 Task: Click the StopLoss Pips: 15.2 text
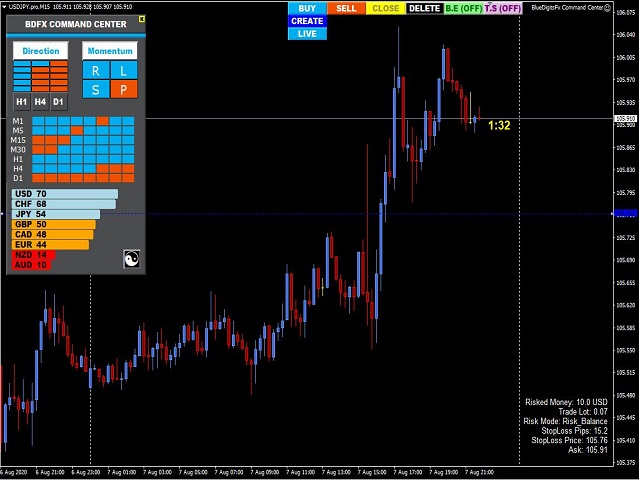[574, 431]
